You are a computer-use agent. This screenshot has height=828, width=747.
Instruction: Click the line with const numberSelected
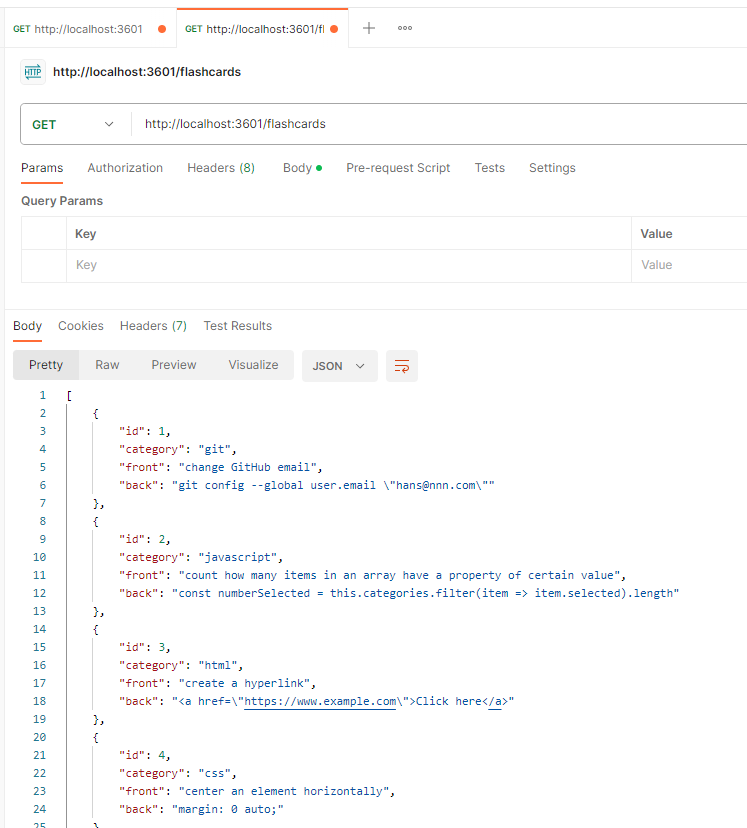pos(399,594)
